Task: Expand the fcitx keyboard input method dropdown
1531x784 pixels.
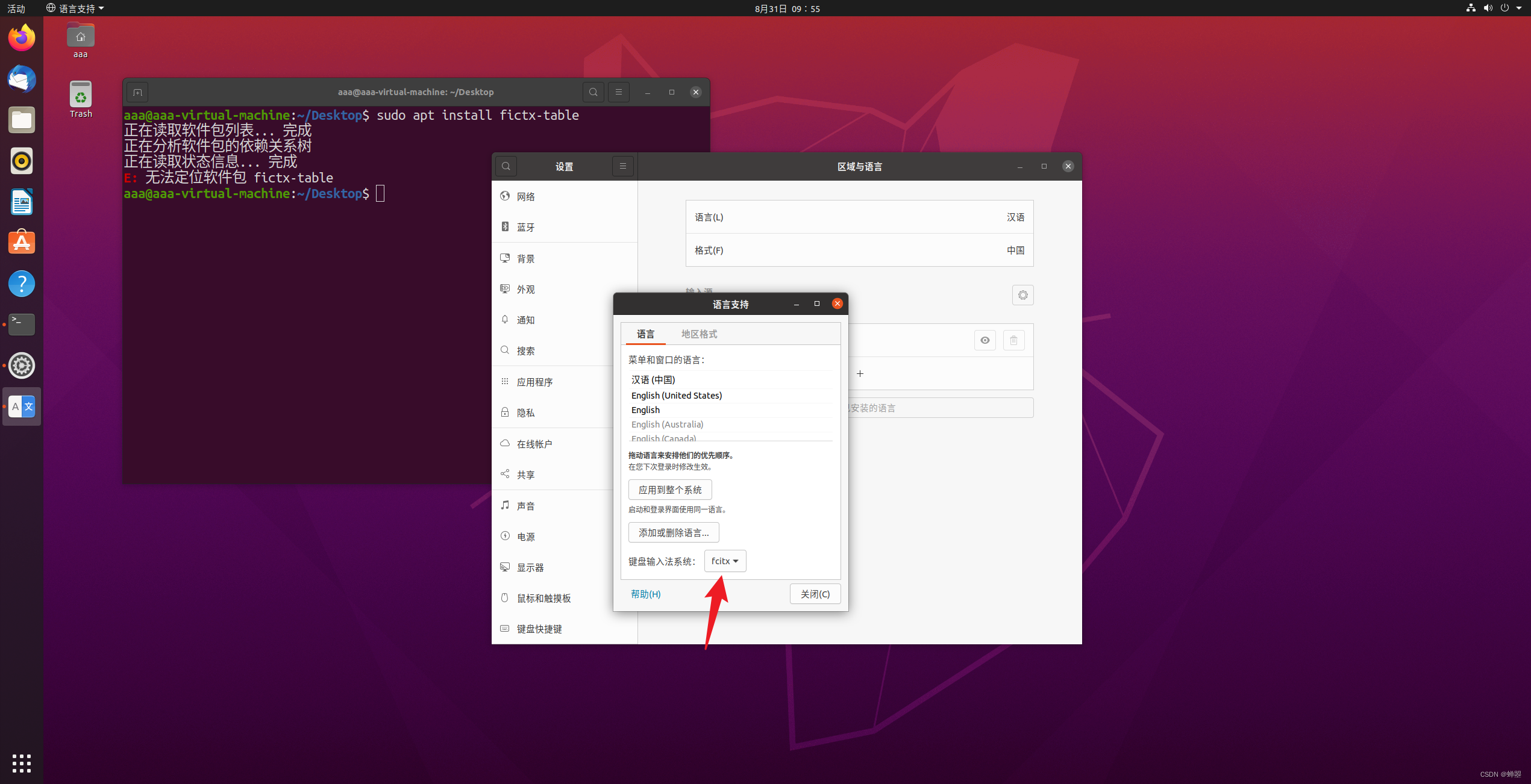Action: pos(725,561)
